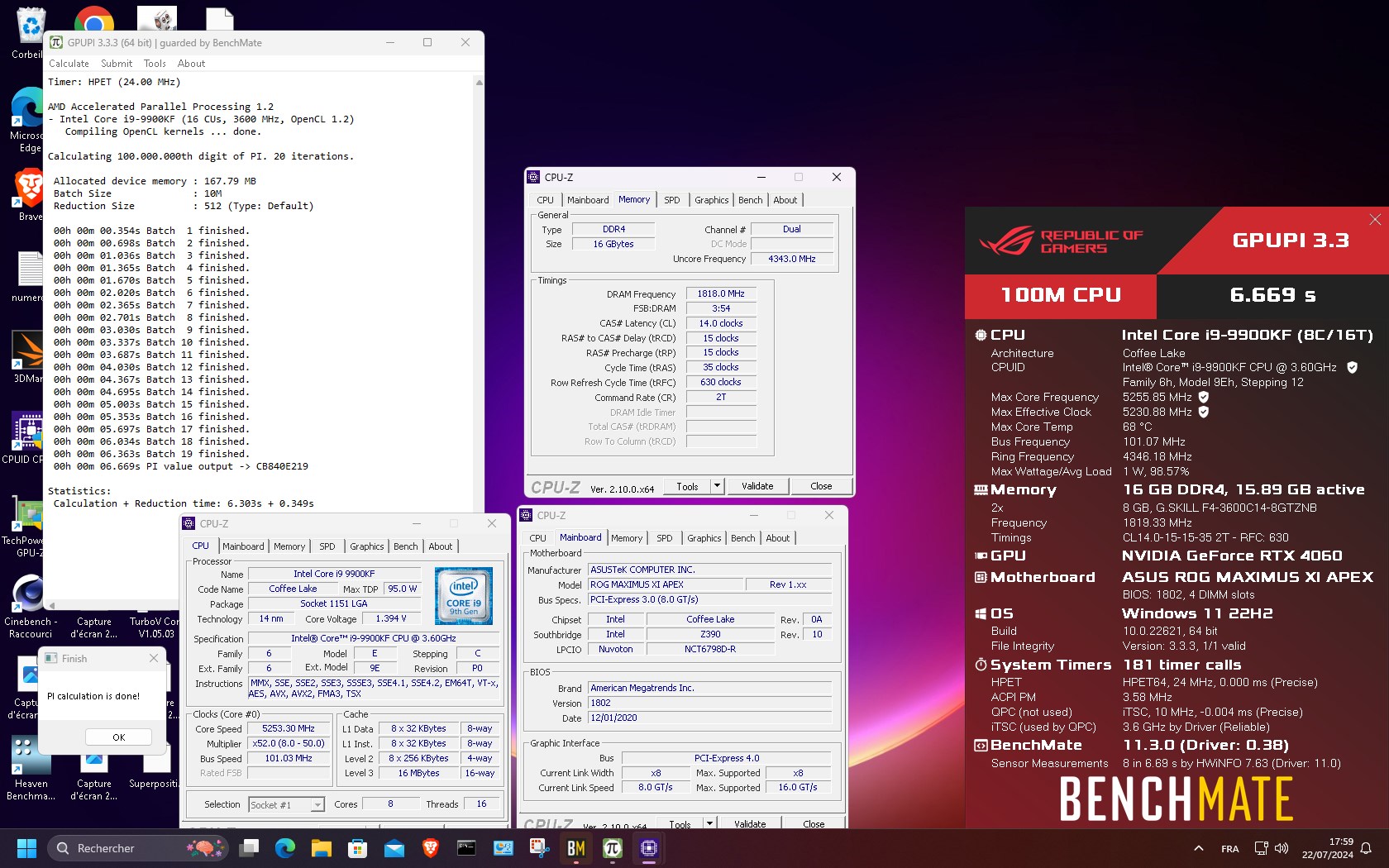Open Microsoft Store from the taskbar

[x=357, y=848]
